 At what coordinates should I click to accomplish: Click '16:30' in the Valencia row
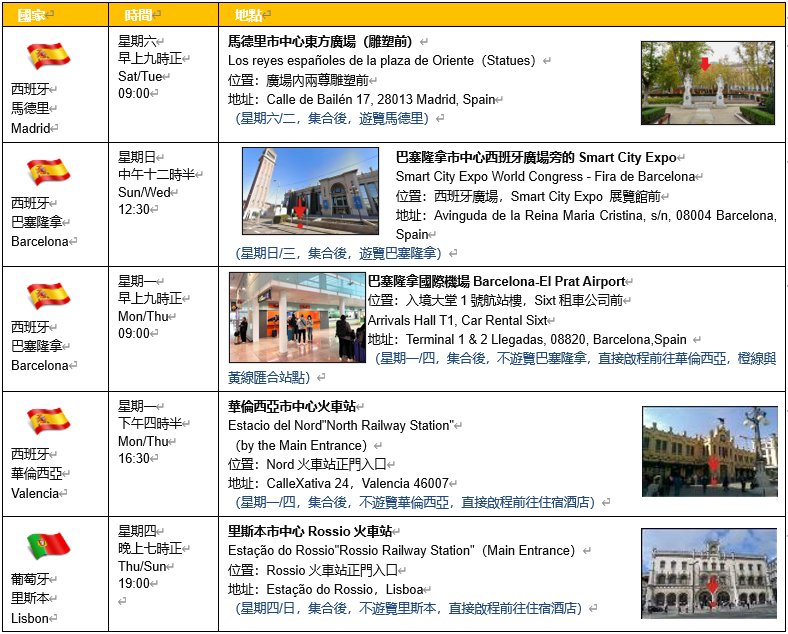point(134,458)
